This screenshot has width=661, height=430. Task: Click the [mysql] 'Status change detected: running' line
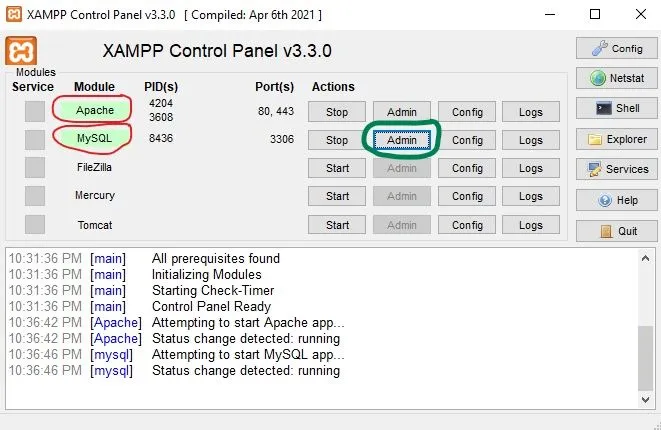(246, 371)
